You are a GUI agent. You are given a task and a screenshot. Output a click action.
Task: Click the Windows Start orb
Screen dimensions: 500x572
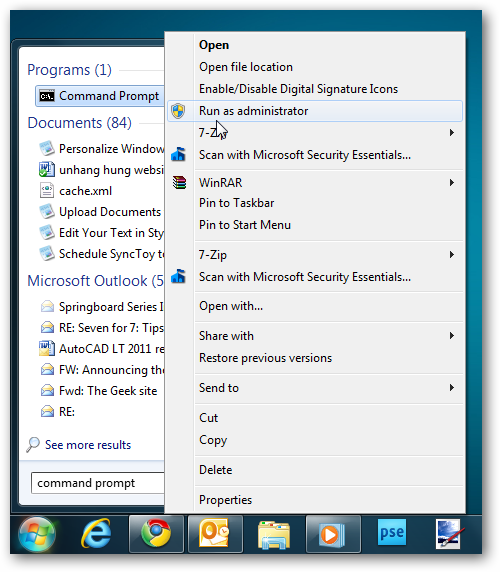[x=37, y=534]
